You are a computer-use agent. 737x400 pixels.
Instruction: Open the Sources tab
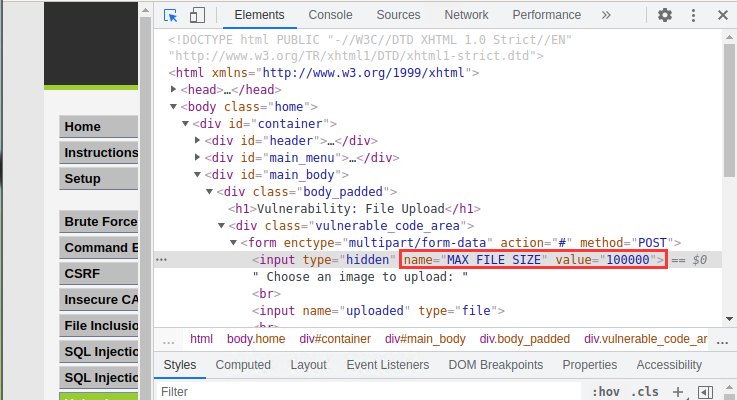coord(398,15)
